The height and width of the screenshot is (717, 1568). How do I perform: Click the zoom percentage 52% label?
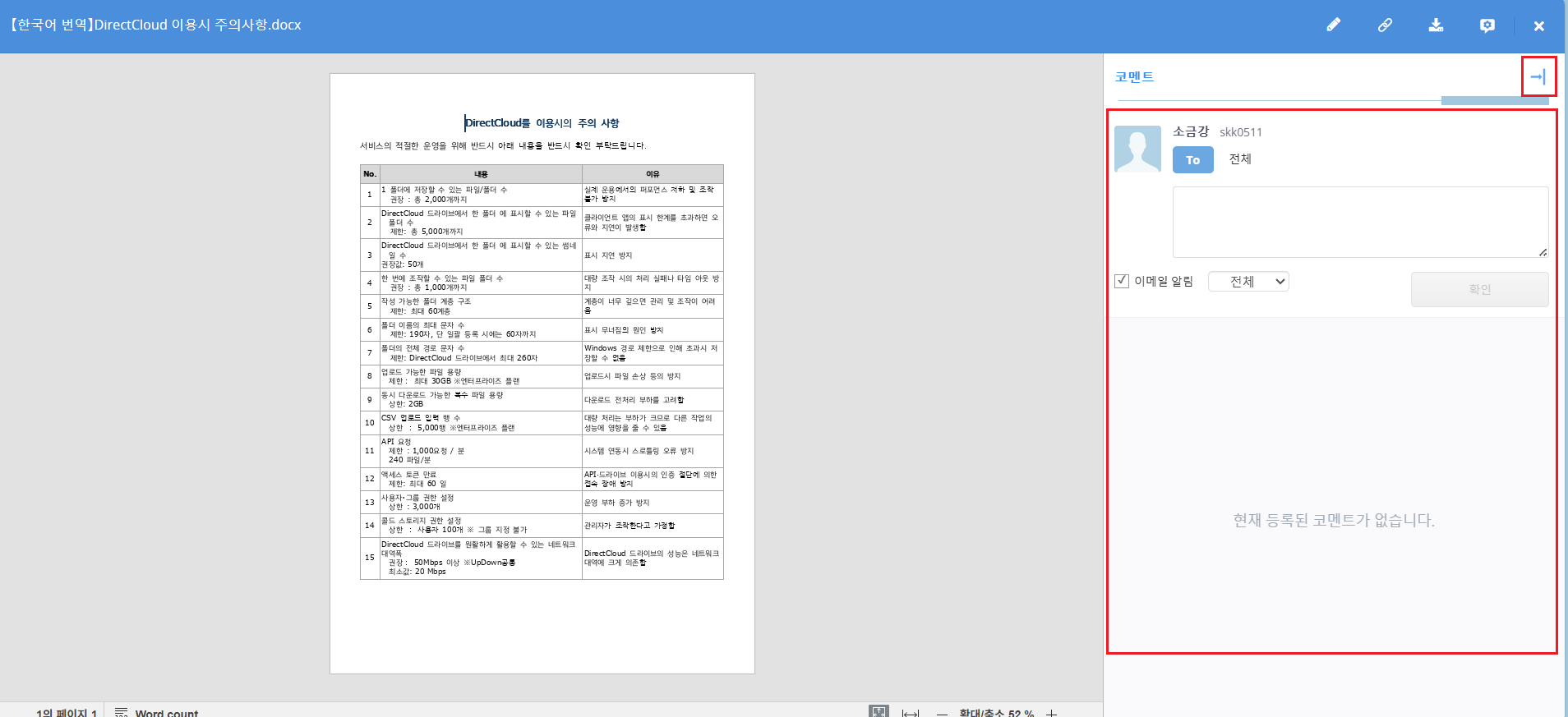pos(996,712)
